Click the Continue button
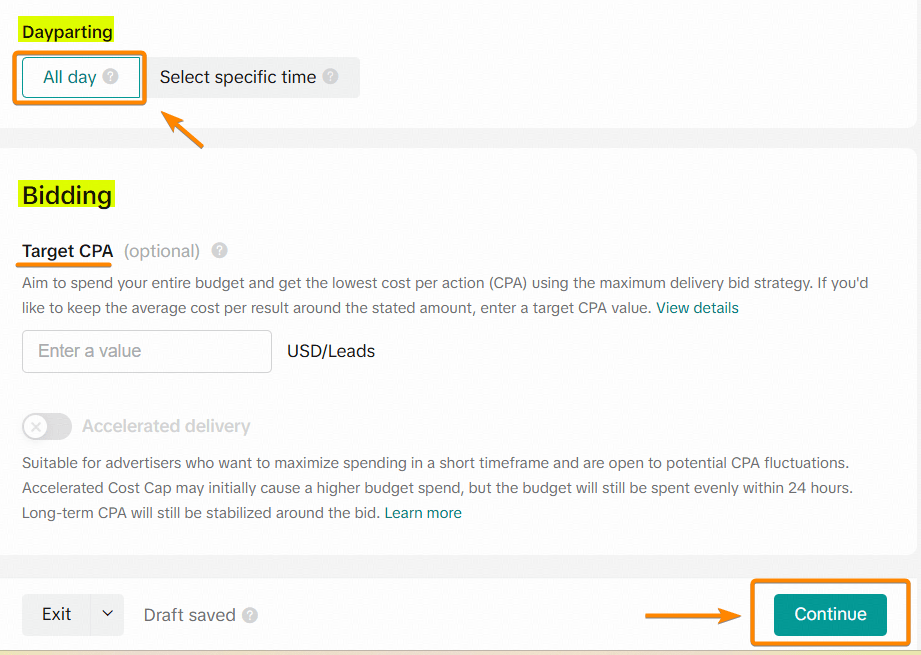Screen dimensions: 921x655 pyautogui.click(x=830, y=614)
